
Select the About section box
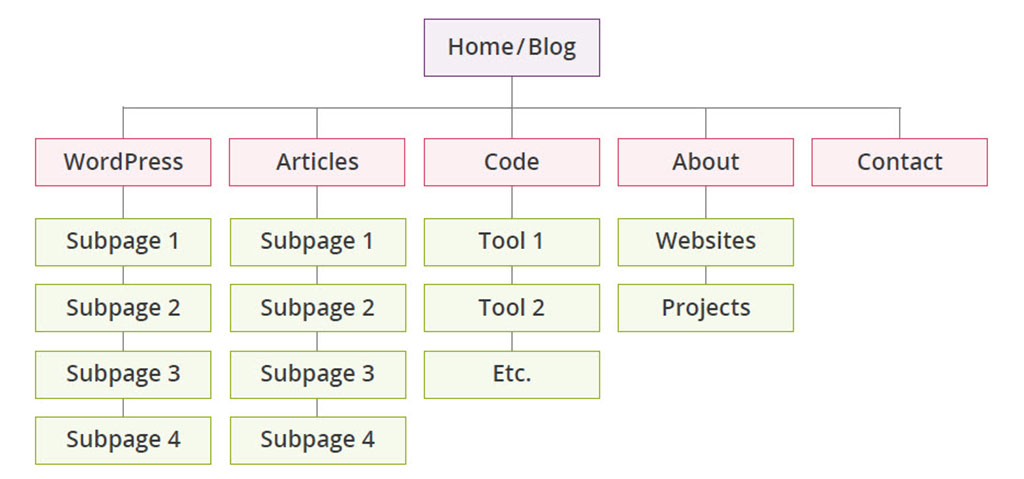click(705, 162)
